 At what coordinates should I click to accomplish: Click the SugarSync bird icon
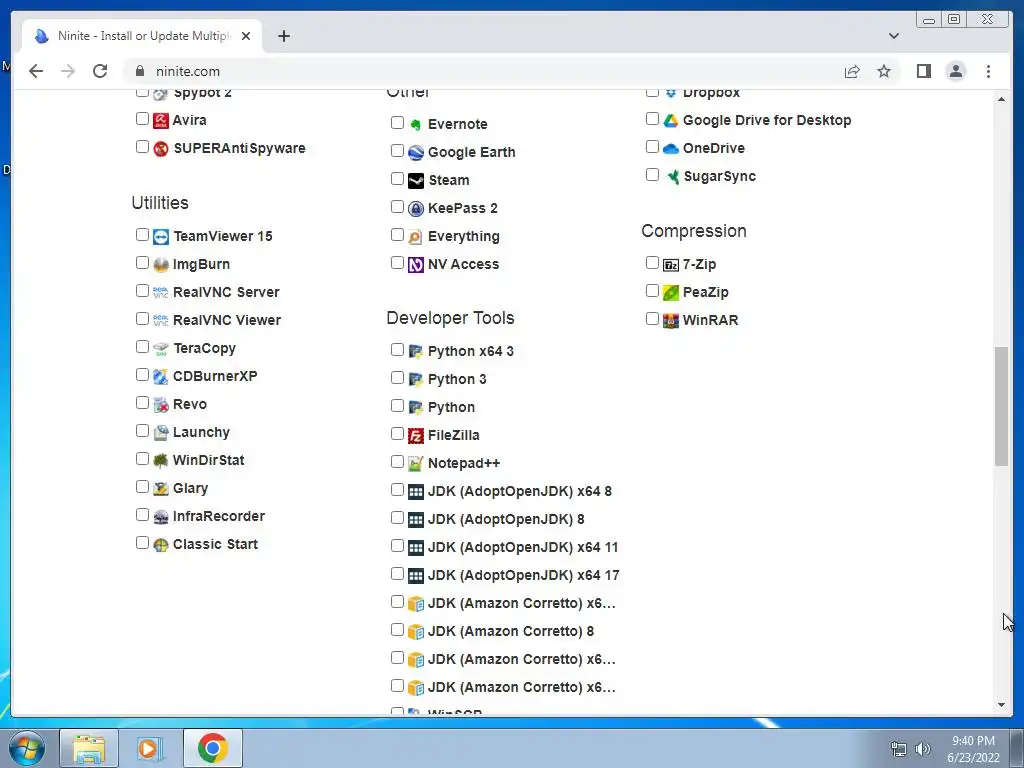coord(671,176)
